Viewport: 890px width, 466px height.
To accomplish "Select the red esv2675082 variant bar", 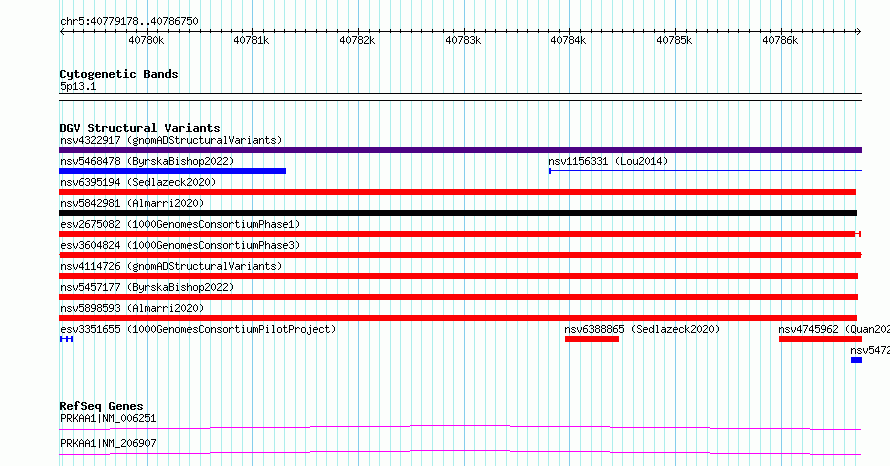I will pos(460,234).
